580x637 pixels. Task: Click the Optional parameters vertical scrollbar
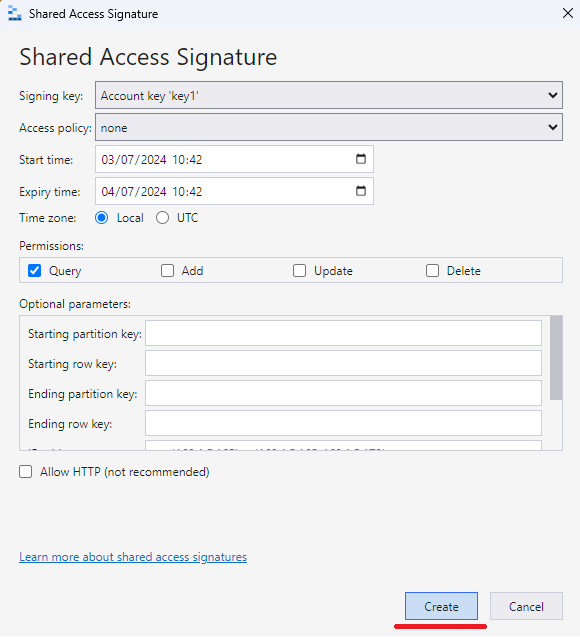coord(556,358)
